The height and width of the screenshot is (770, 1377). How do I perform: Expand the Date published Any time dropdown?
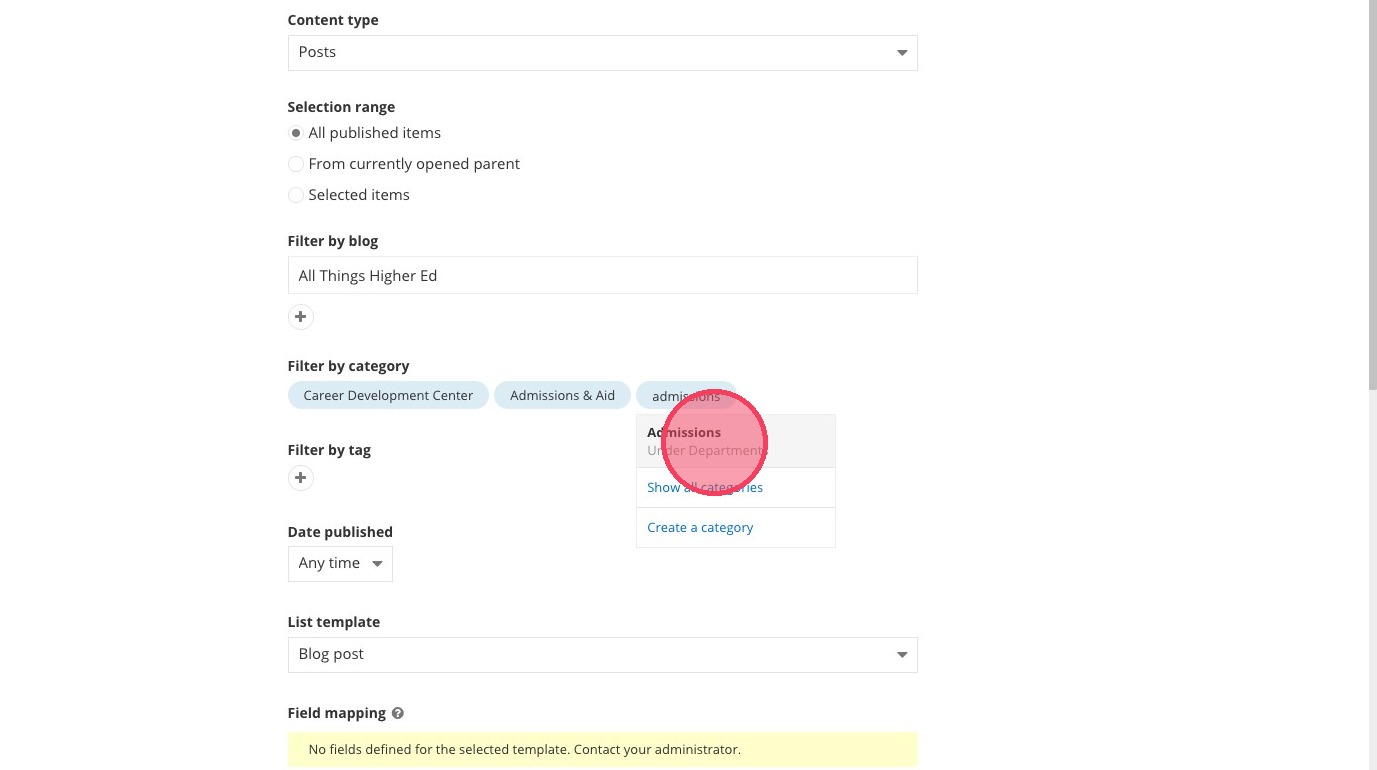tap(340, 564)
